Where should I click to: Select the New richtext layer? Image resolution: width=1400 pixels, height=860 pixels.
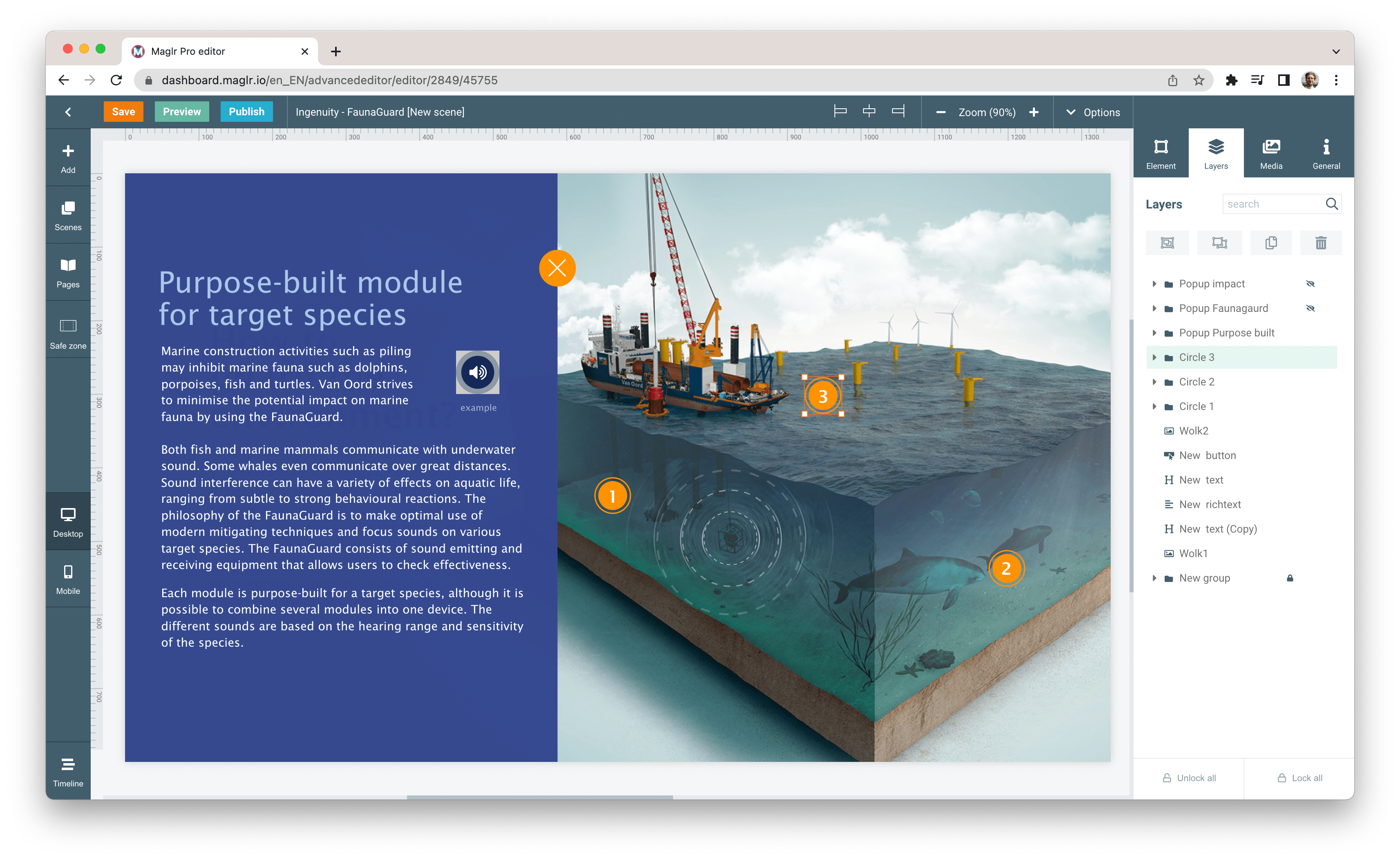[x=1241, y=504]
